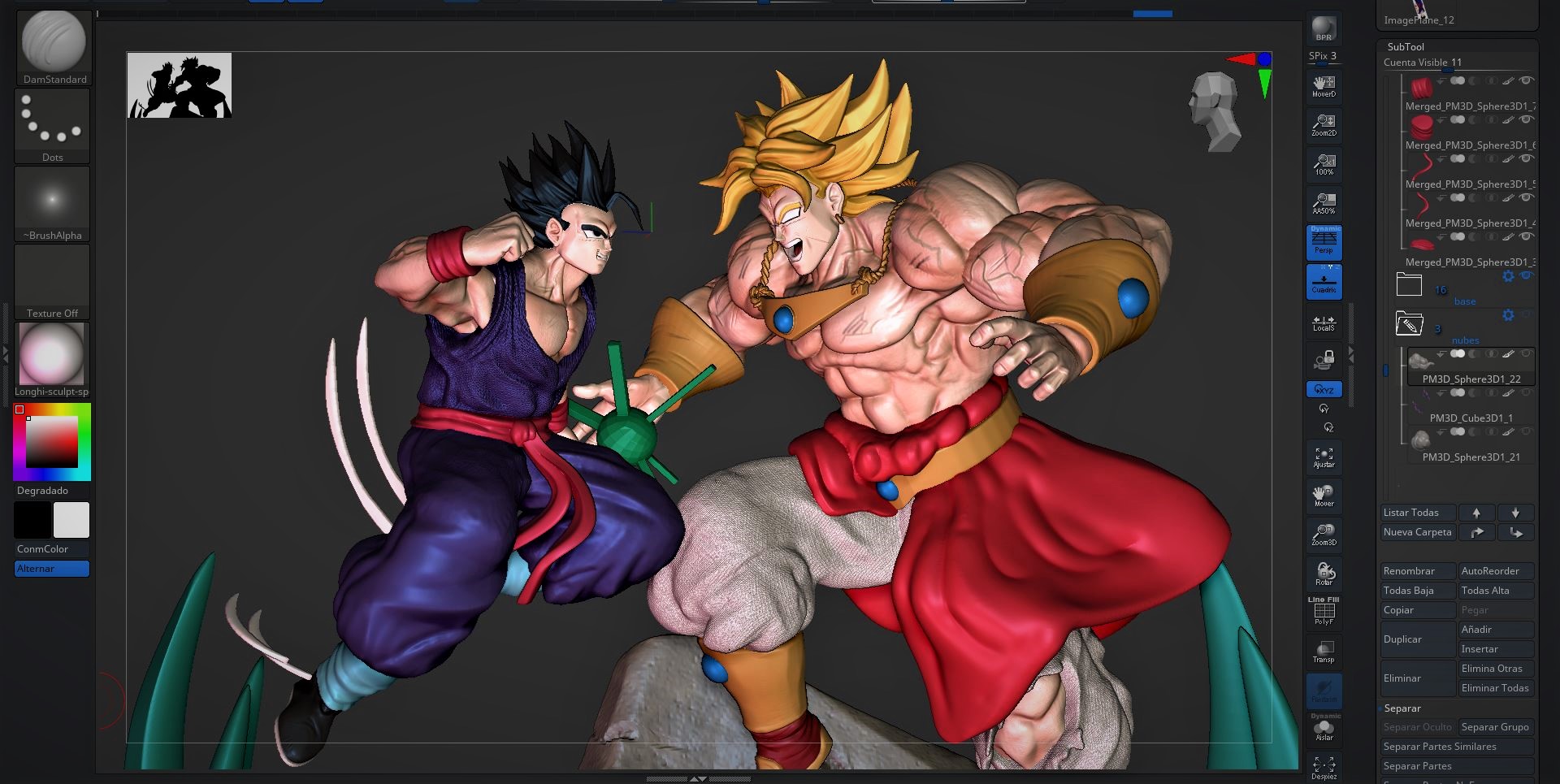Toggle Persp perspective view

click(x=1324, y=241)
